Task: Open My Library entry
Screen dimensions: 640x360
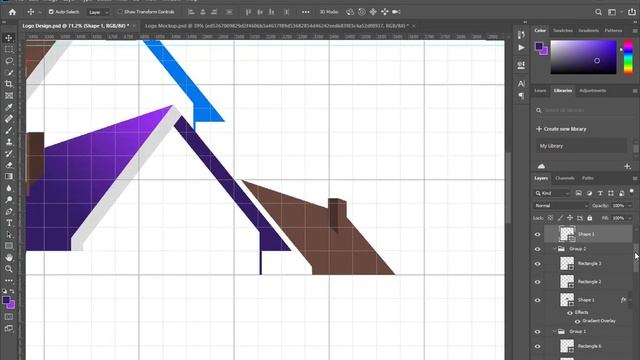Action: [581, 146]
